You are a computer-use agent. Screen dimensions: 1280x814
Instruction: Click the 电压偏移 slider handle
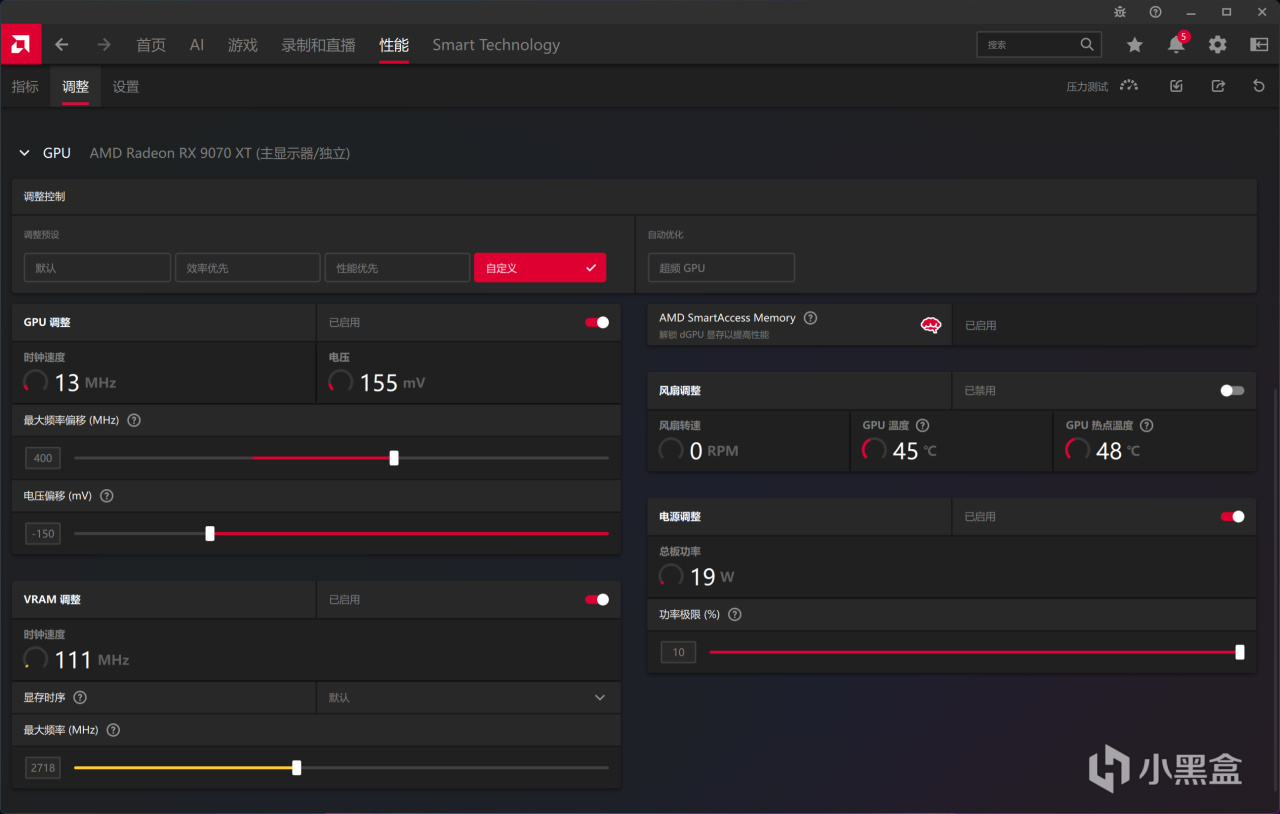click(x=210, y=534)
